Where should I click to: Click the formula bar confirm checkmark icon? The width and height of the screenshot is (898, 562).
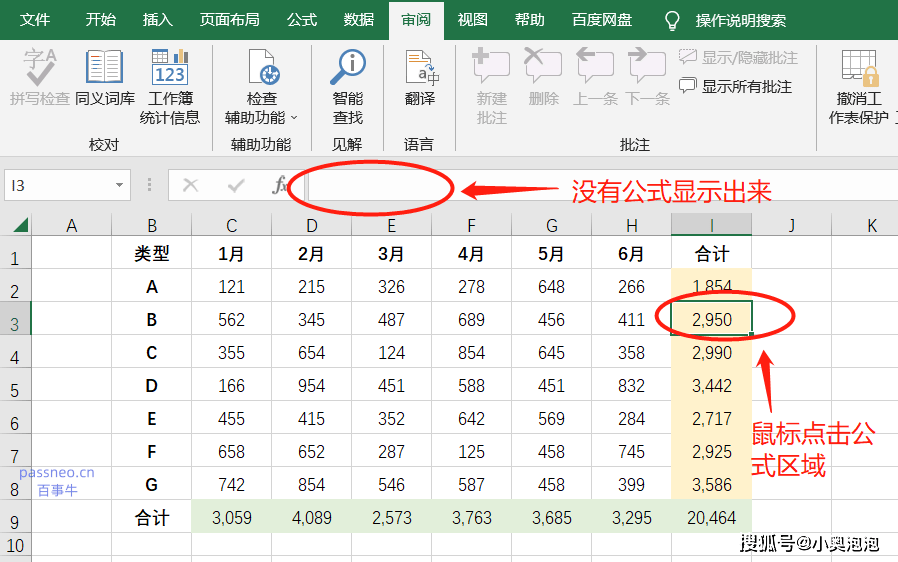point(235,185)
